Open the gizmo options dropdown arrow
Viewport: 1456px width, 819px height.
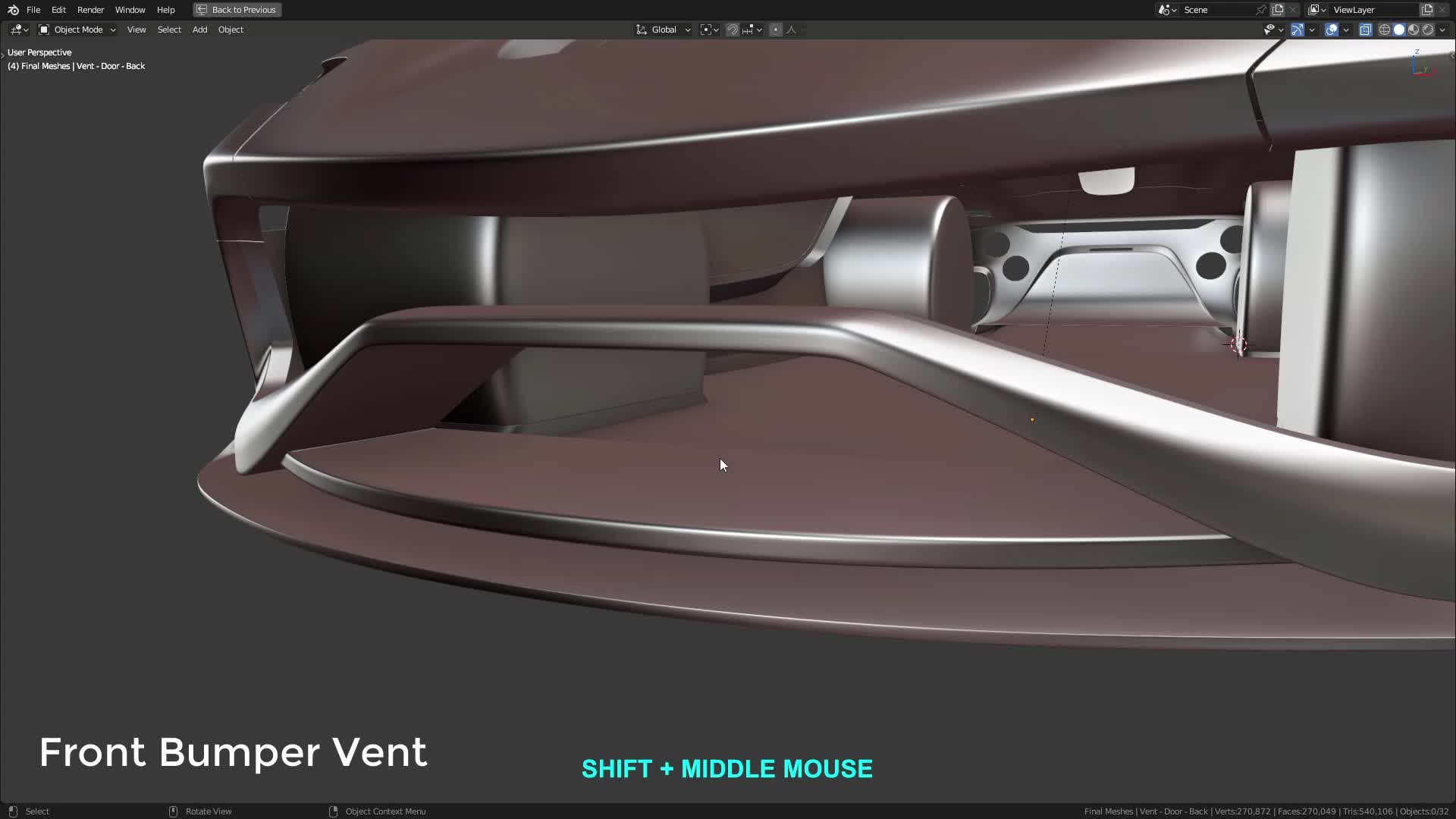[1312, 30]
